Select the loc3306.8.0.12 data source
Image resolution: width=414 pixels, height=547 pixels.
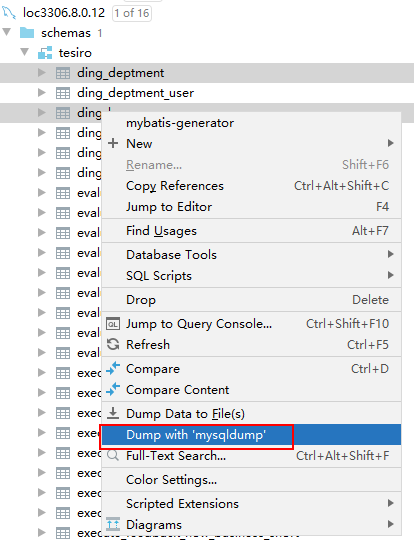tap(64, 13)
